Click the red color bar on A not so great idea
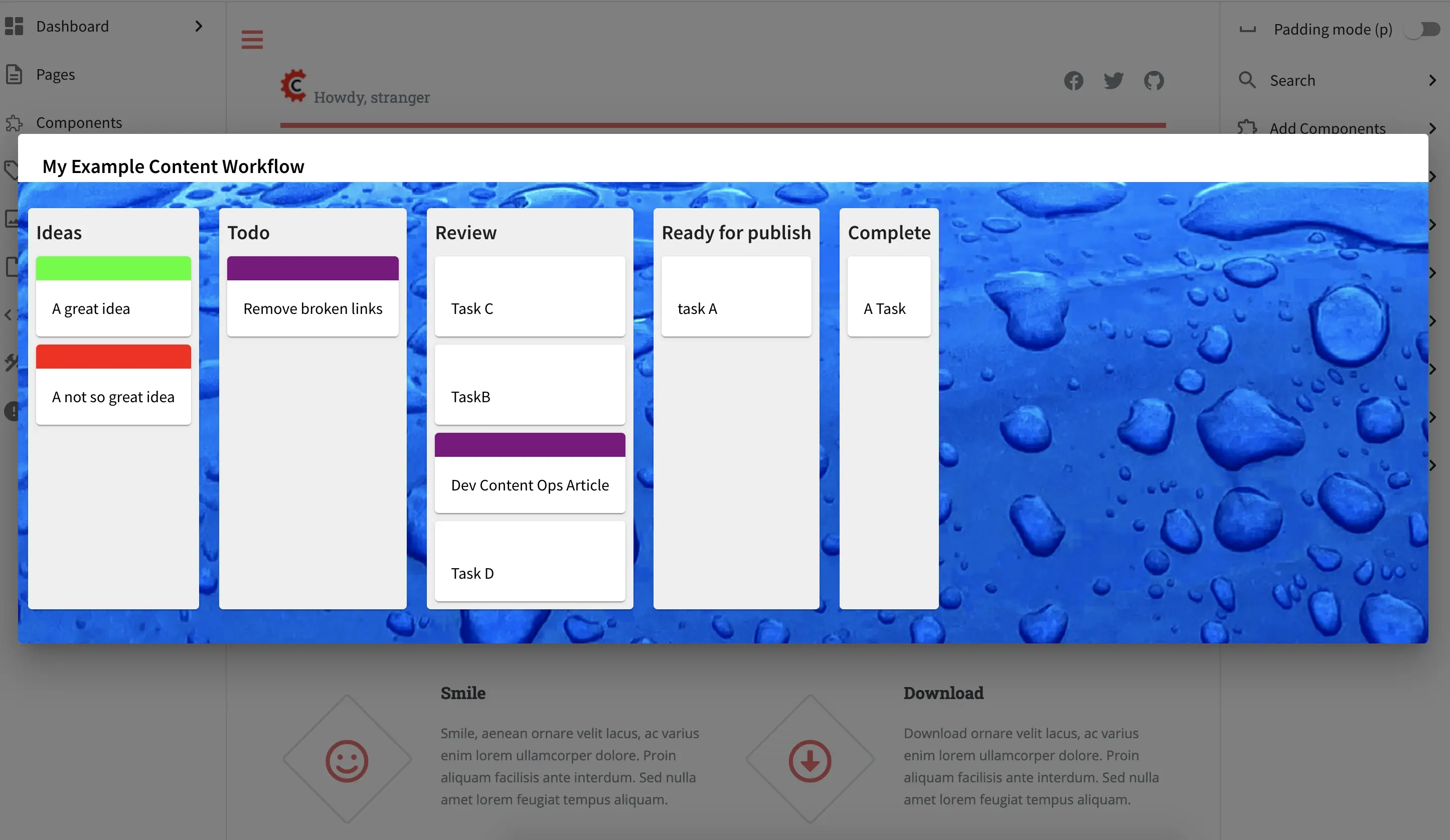This screenshot has height=840, width=1450. tap(114, 356)
